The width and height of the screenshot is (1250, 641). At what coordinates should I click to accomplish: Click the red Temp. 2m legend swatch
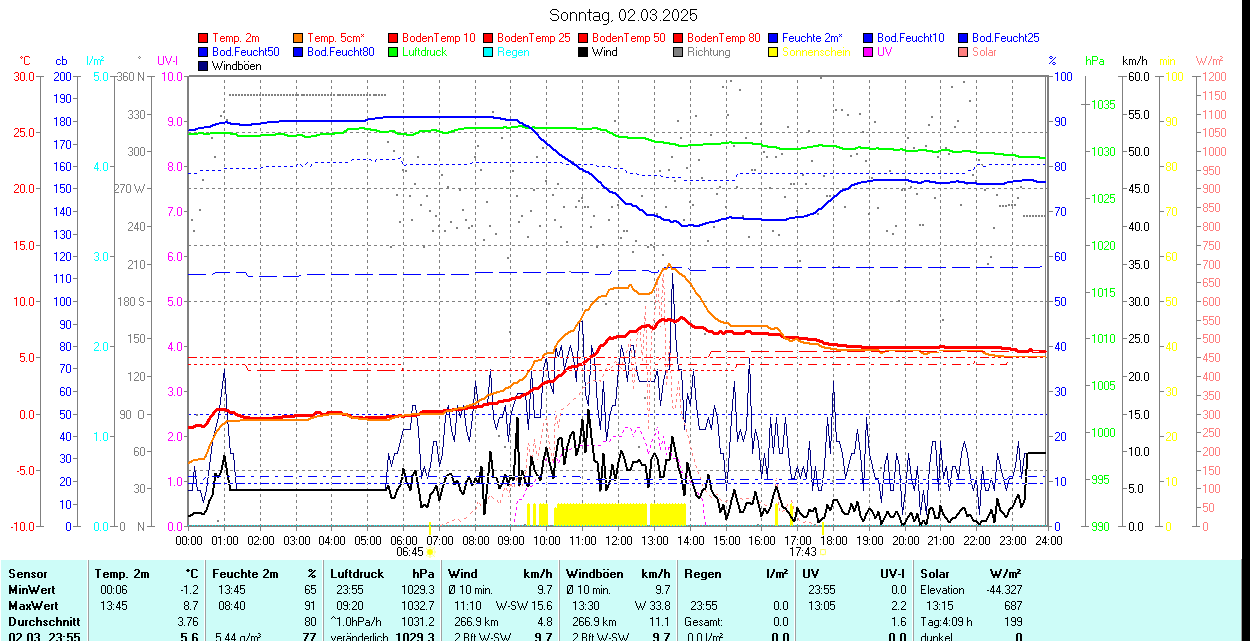[x=204, y=38]
